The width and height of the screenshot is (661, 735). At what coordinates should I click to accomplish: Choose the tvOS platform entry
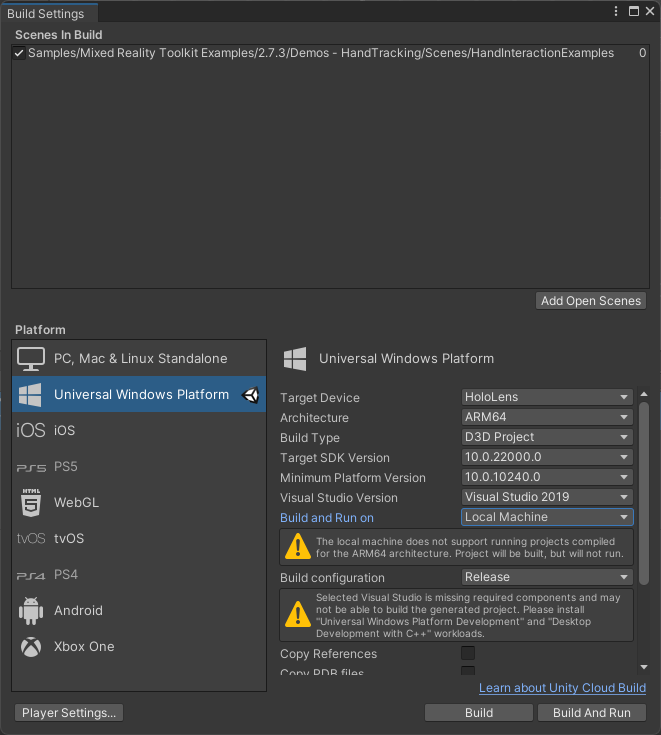click(139, 538)
